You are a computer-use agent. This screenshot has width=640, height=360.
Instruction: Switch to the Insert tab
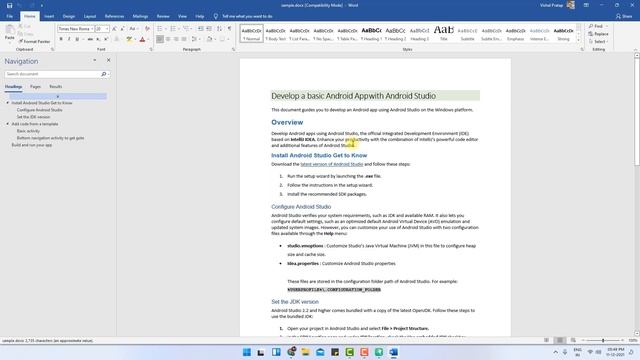tap(49, 16)
